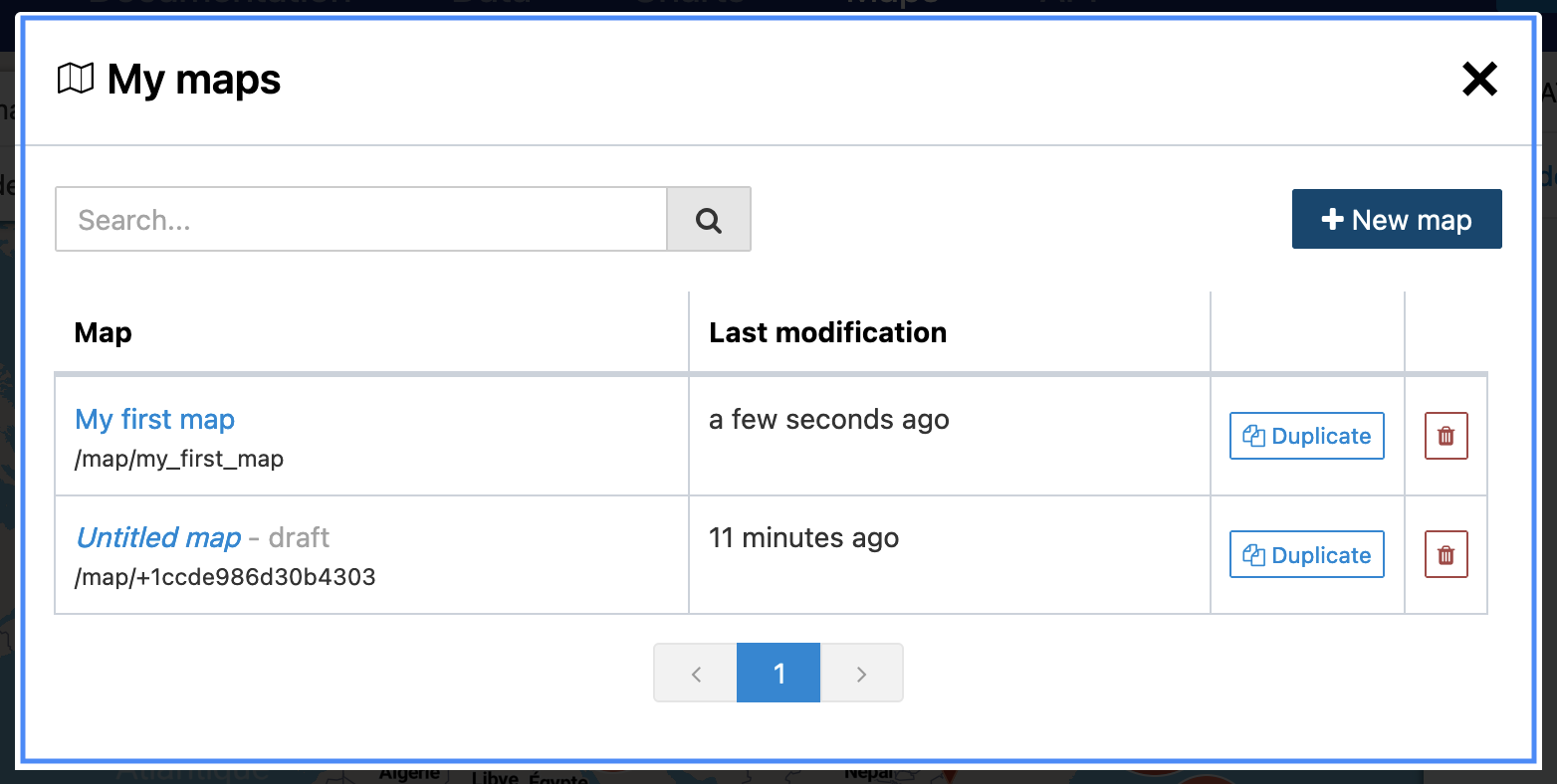The image size is (1557, 784).
Task: Click the magnifier search button
Action: (709, 220)
